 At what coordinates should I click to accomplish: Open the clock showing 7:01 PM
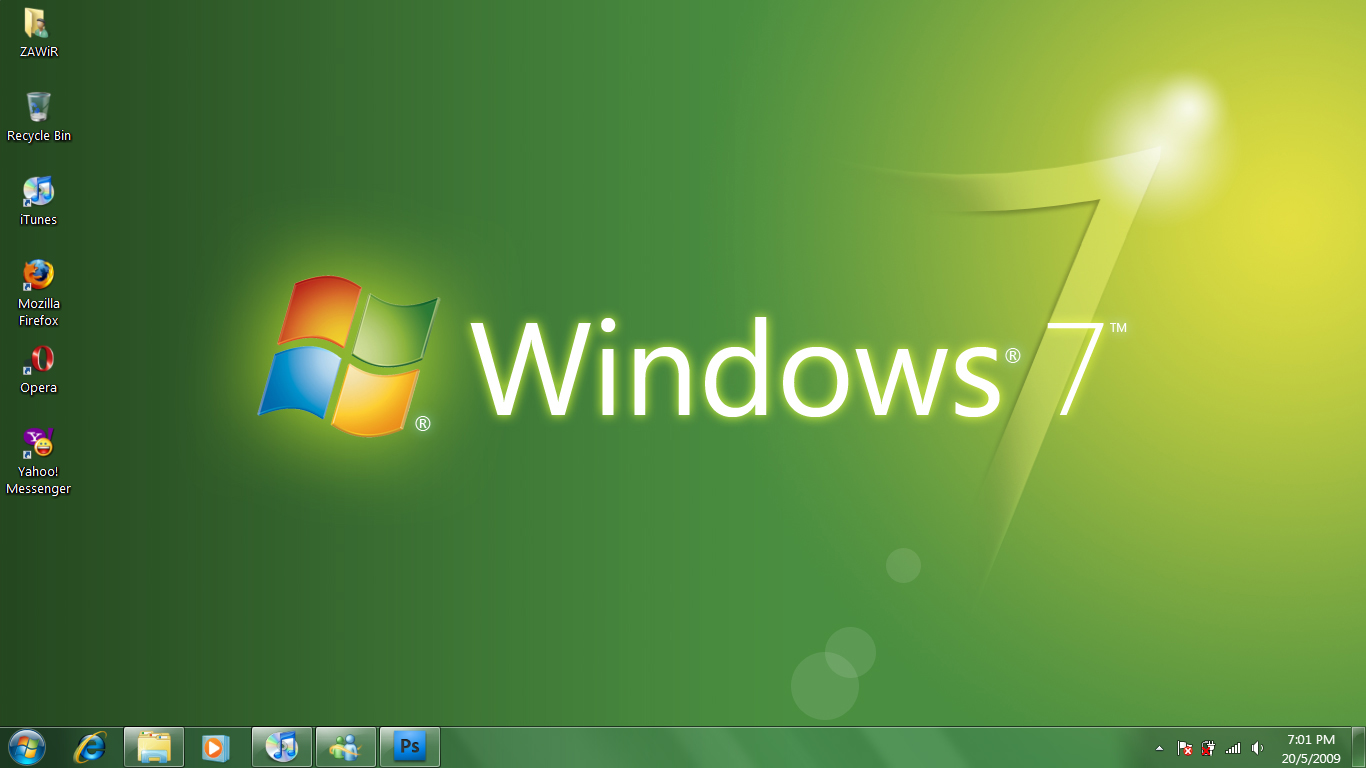(x=1311, y=748)
